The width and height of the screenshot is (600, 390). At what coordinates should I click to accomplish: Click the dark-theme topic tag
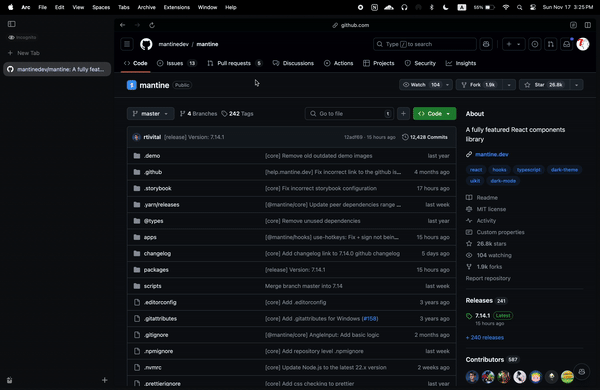point(564,170)
